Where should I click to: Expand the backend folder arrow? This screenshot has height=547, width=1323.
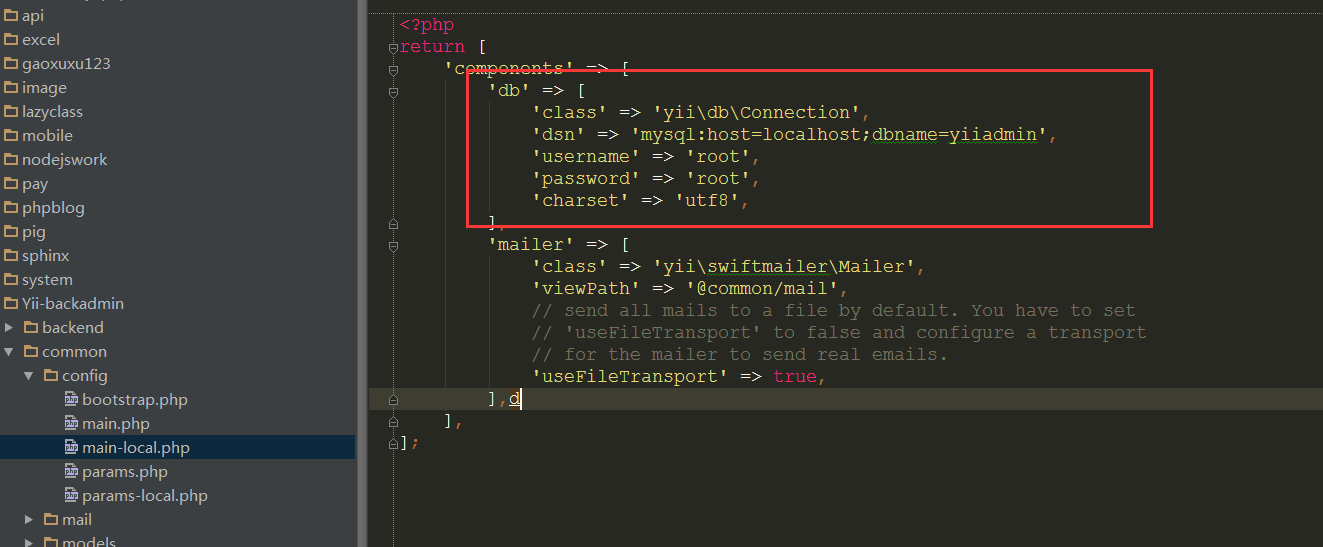tap(9, 328)
